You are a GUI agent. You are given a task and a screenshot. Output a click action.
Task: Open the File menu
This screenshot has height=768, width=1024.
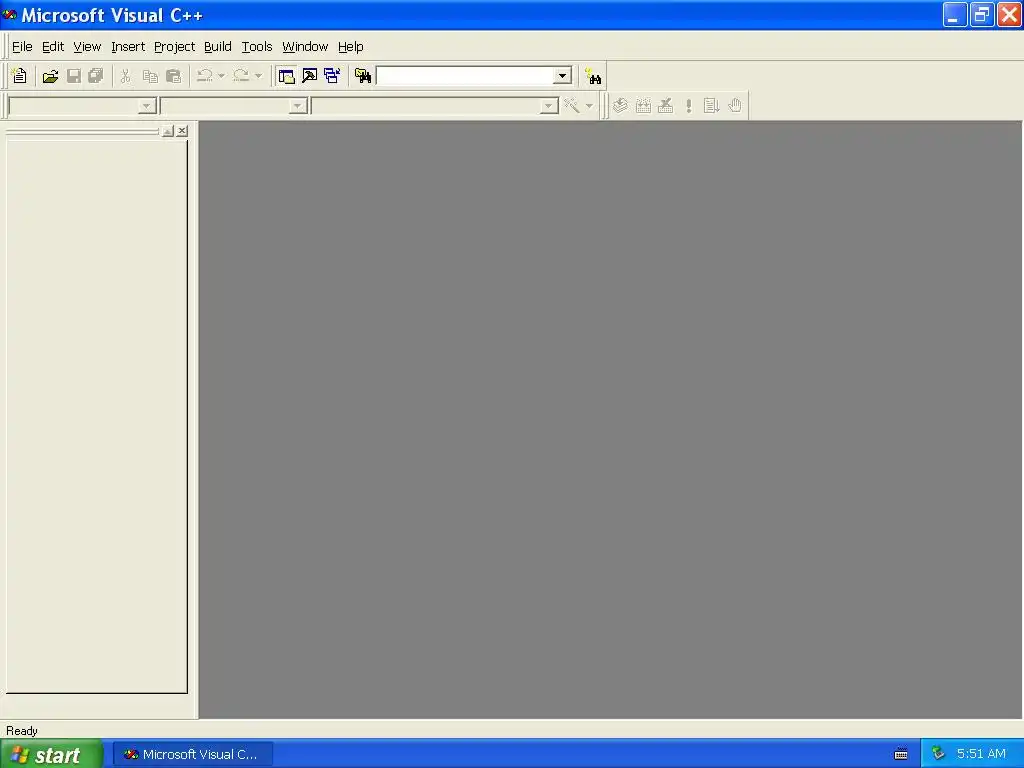(x=22, y=46)
